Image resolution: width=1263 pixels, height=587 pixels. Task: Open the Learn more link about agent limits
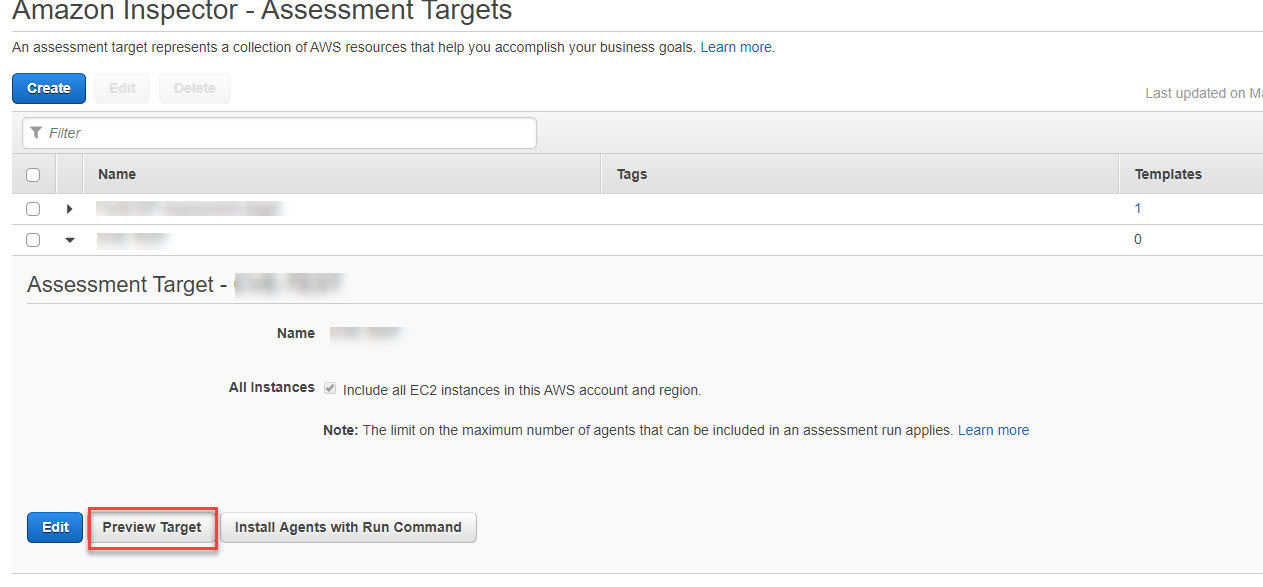993,430
